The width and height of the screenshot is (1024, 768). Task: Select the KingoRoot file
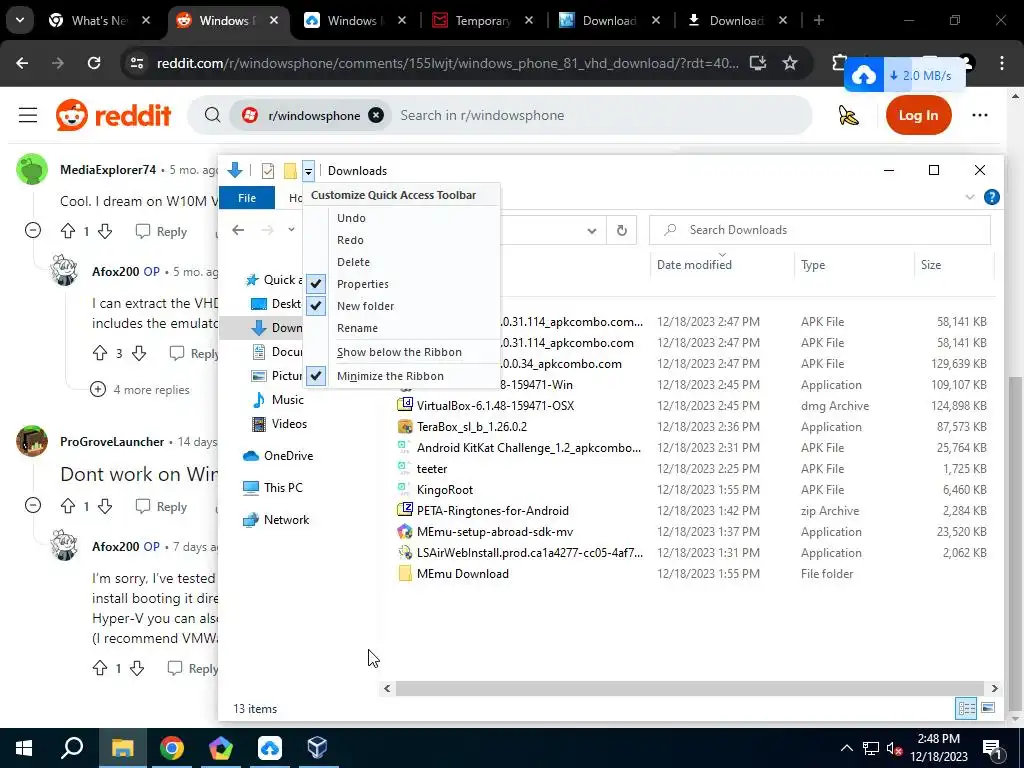(445, 490)
